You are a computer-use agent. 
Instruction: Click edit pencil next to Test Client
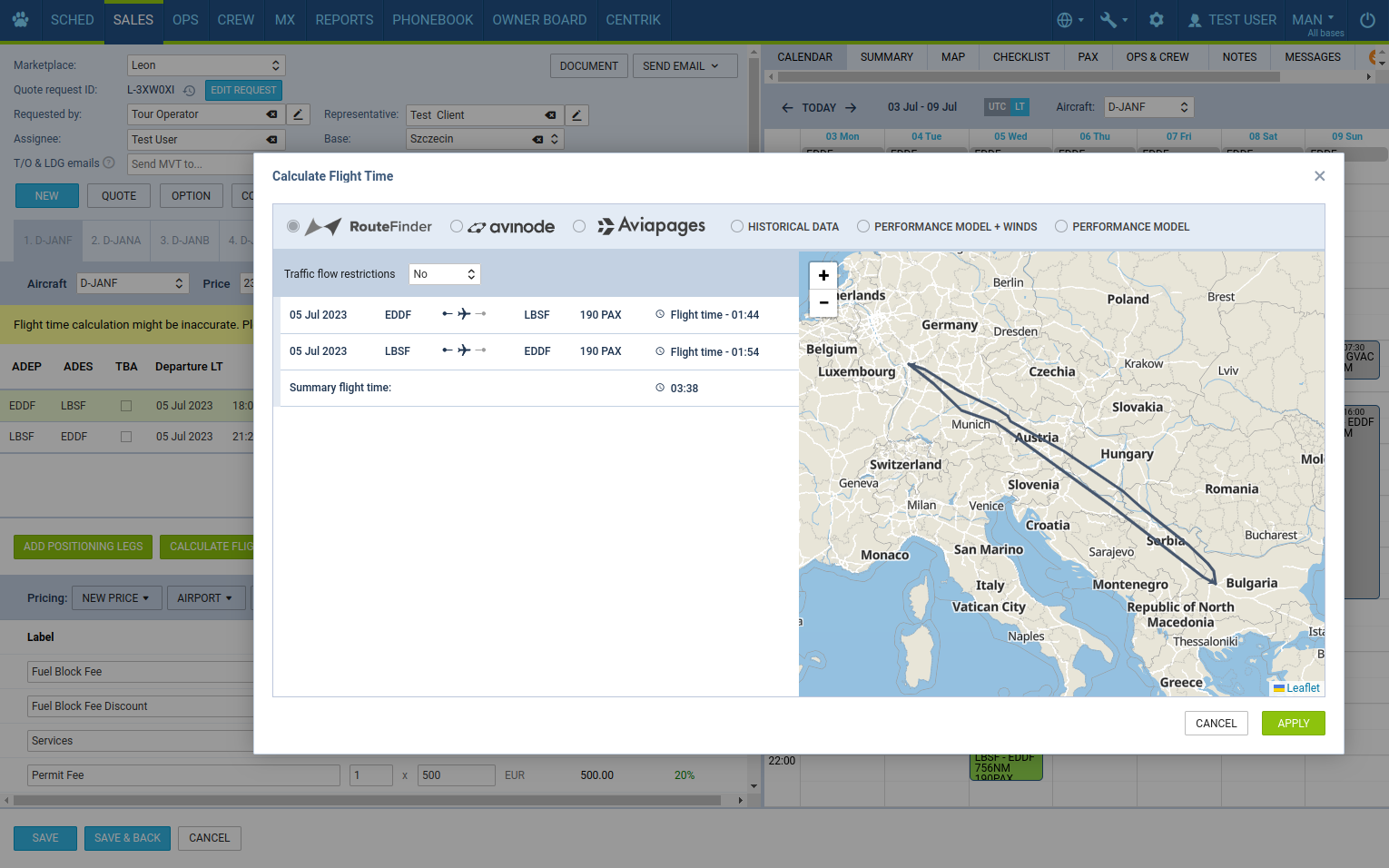tap(576, 115)
